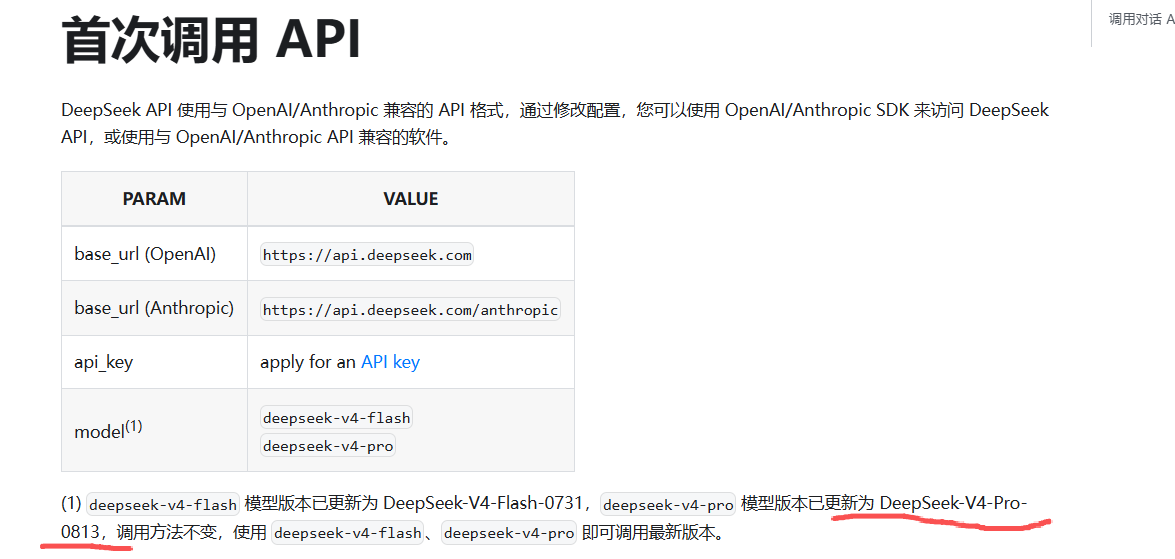Click deepseek-v4-flash code in the table

[x=336, y=417]
